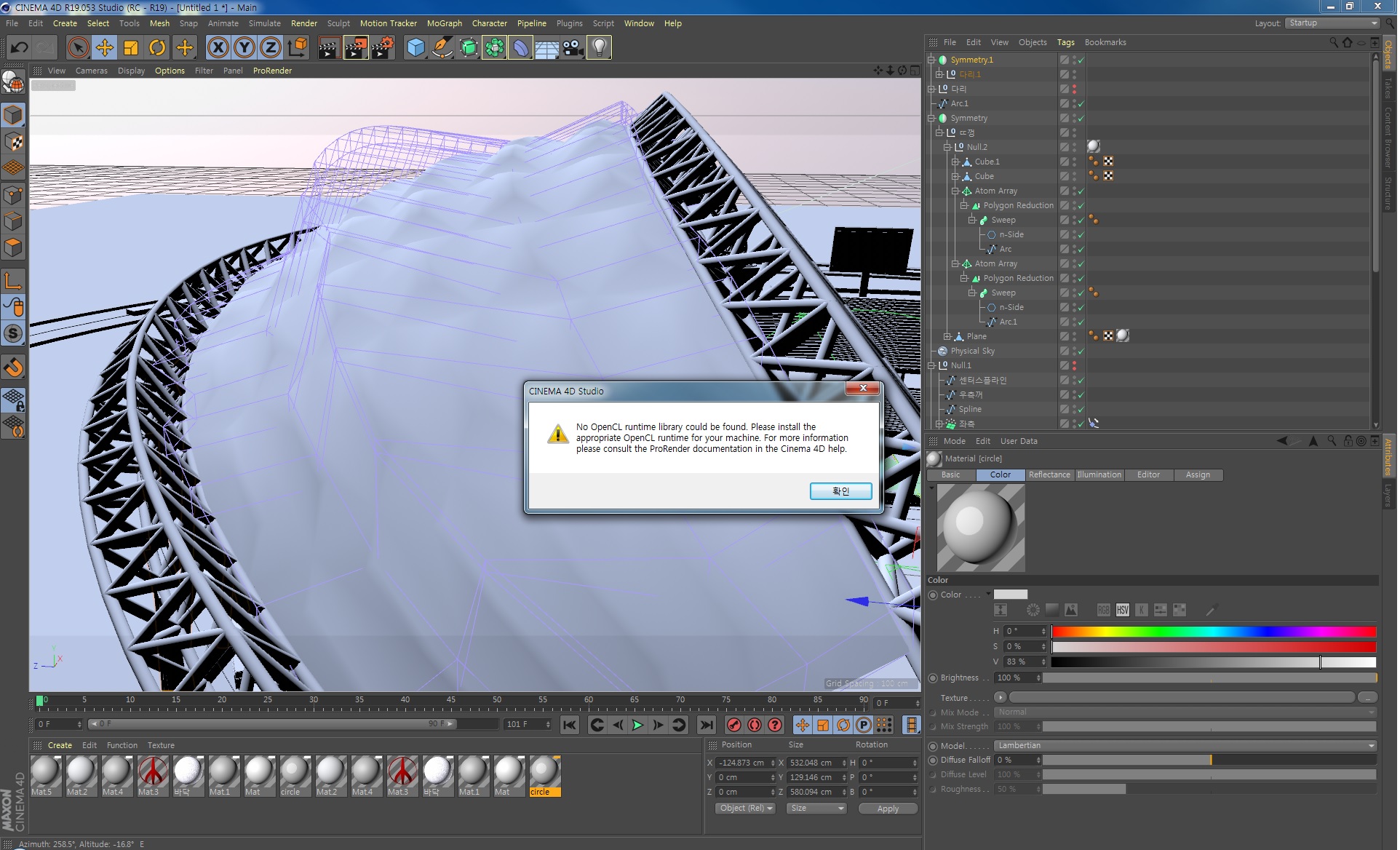Click confirm button in OpenCL dialog
Viewport: 1400px width, 850px height.
pos(840,491)
